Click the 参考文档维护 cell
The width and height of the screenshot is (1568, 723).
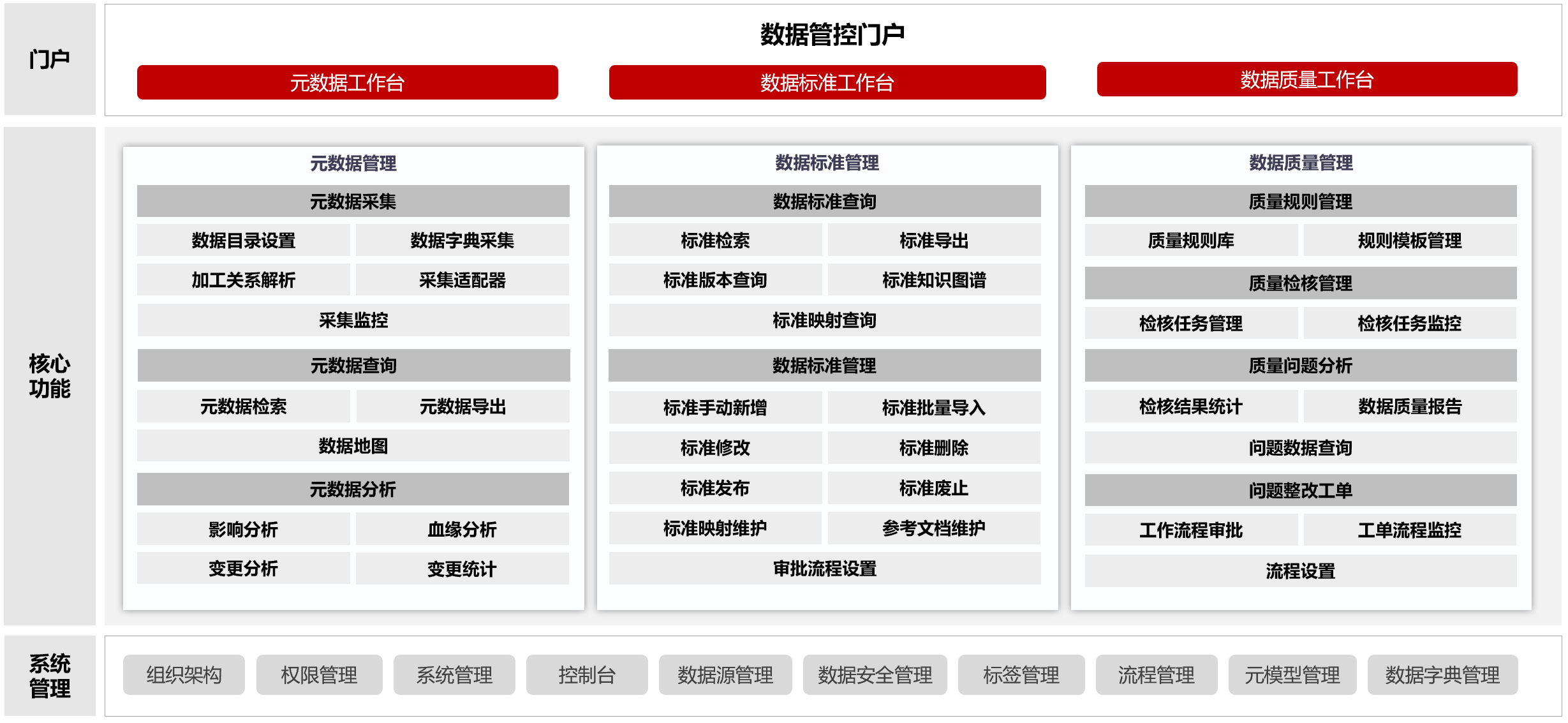pos(935,528)
